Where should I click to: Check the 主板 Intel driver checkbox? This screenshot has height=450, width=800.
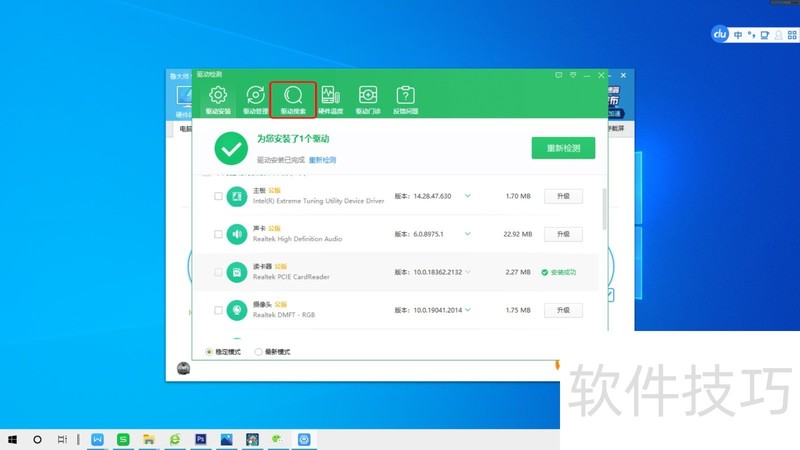(218, 196)
